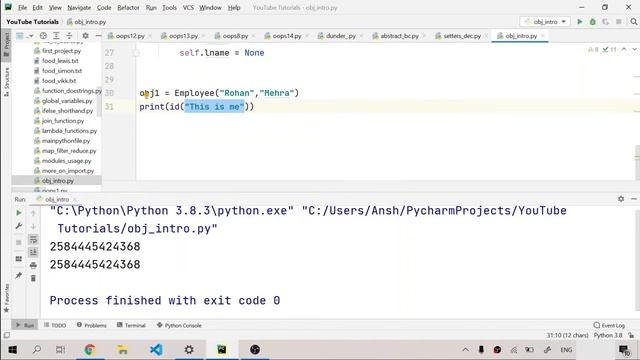Open the VCS menu

pyautogui.click(x=188, y=8)
